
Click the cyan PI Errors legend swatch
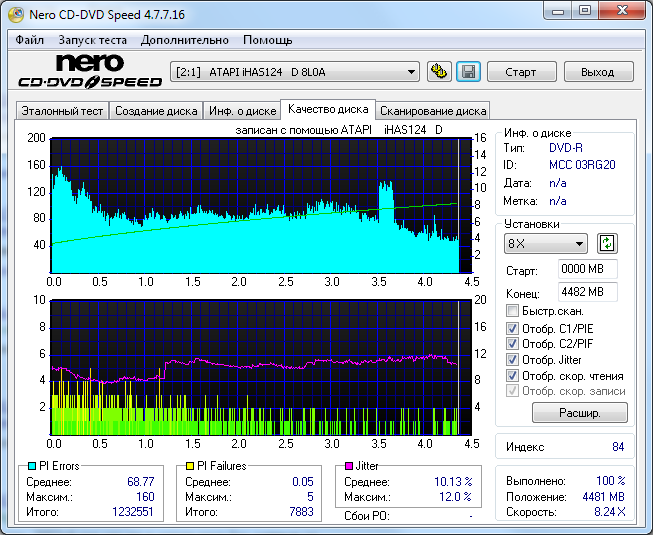coord(32,466)
